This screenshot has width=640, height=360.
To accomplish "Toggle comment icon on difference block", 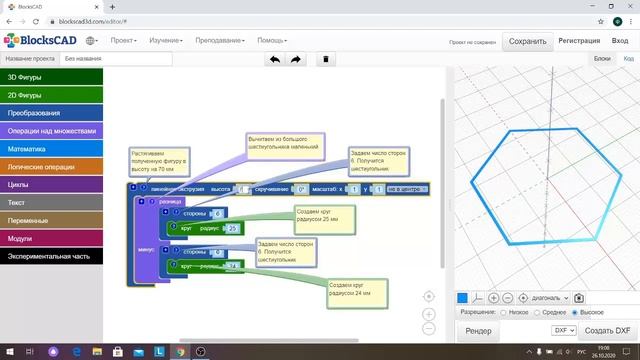I will tap(152, 202).
